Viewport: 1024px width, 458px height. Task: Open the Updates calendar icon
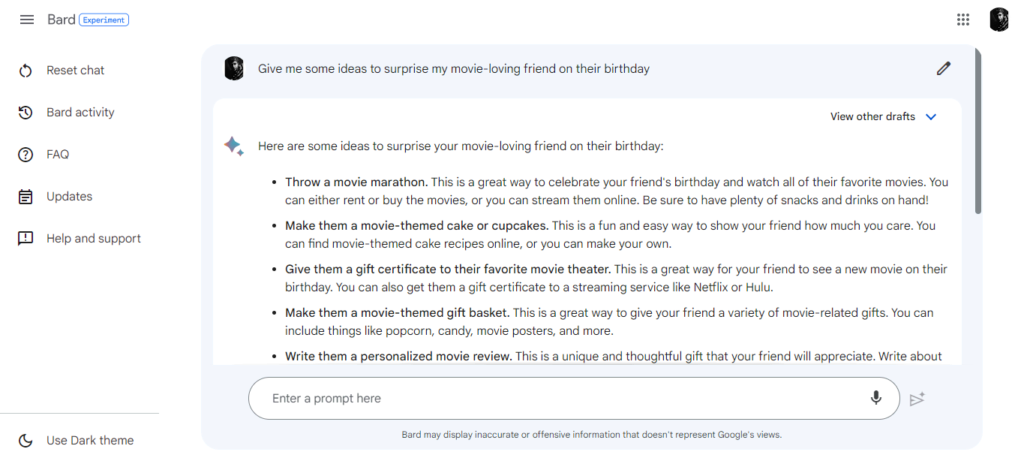(x=26, y=197)
